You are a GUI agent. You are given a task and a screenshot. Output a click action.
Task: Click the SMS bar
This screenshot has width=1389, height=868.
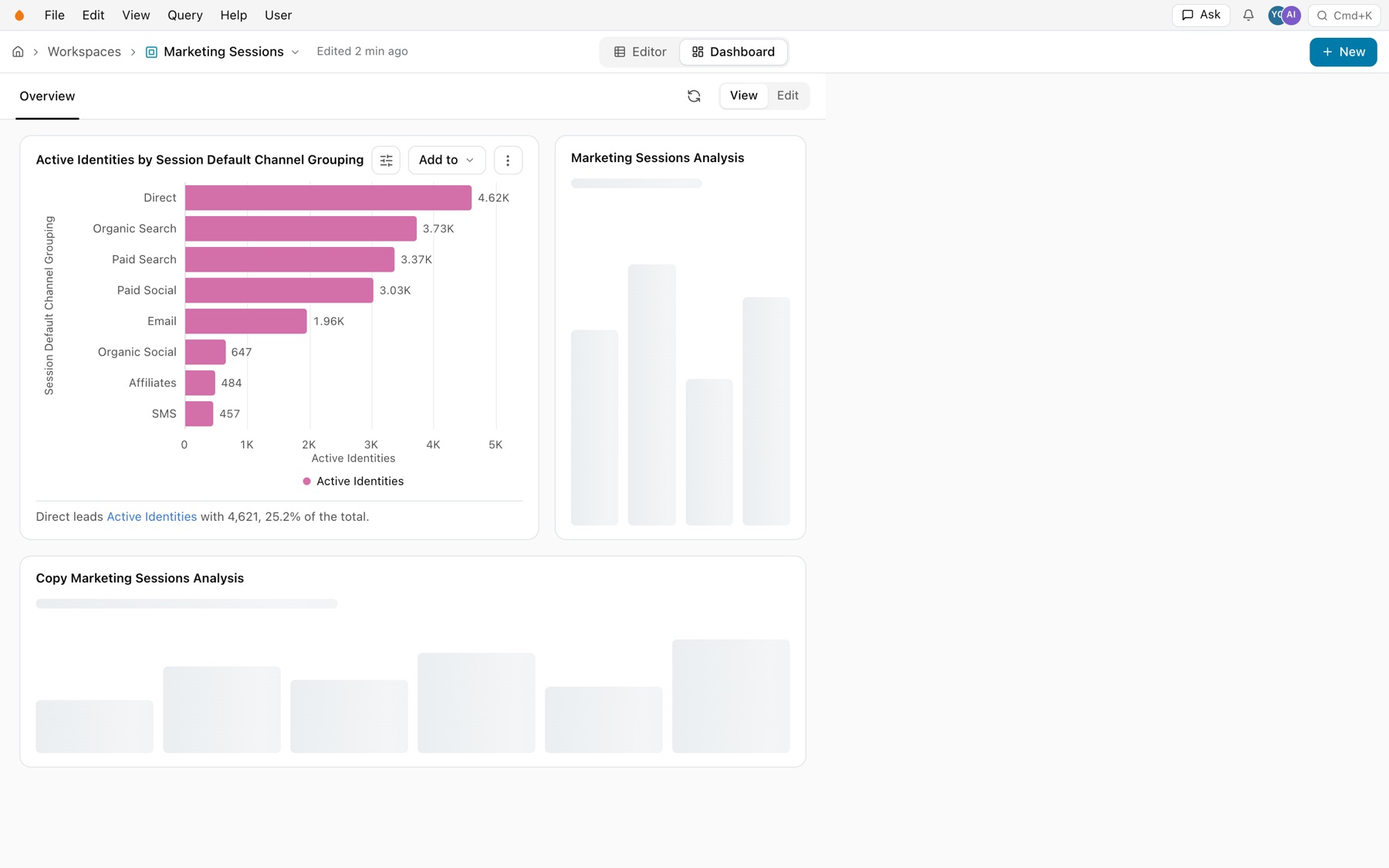(x=199, y=414)
